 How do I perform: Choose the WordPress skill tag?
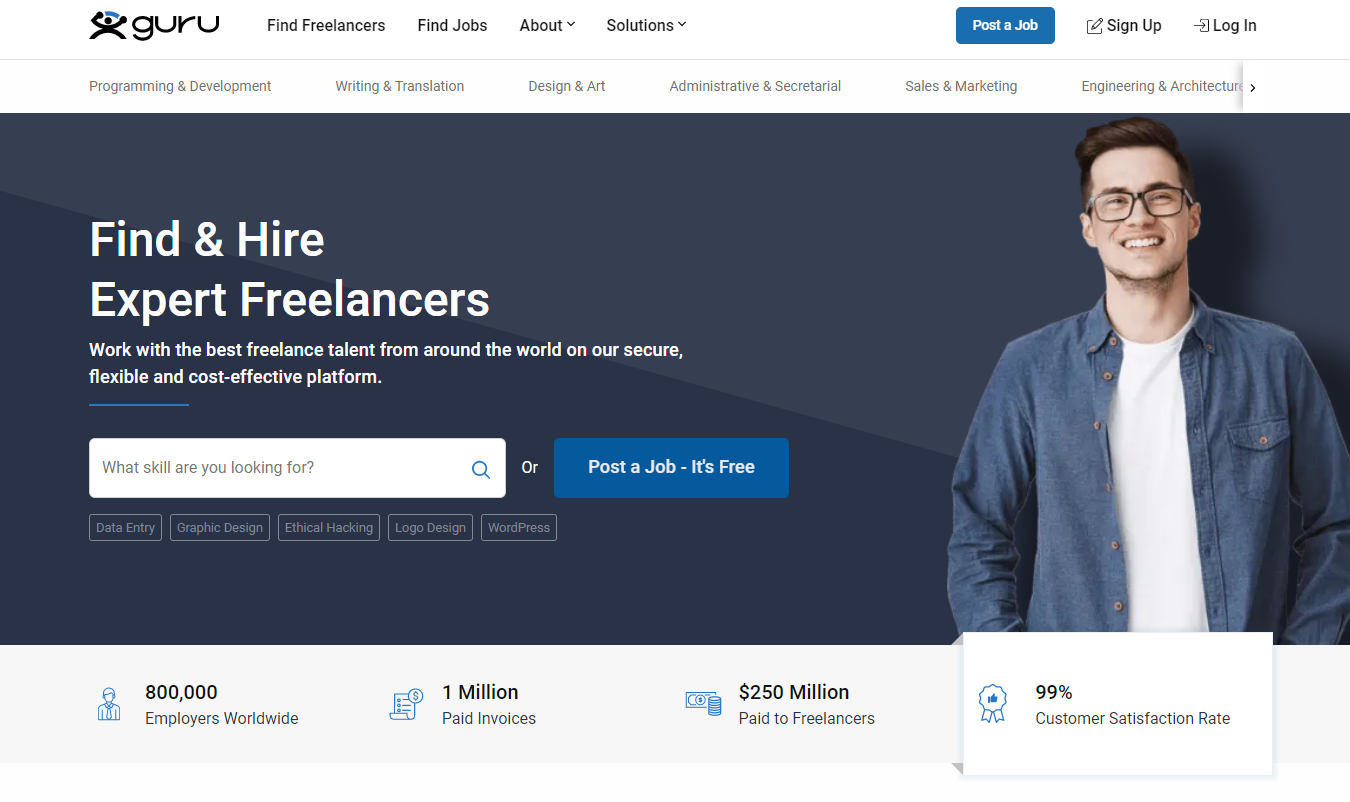(x=519, y=528)
